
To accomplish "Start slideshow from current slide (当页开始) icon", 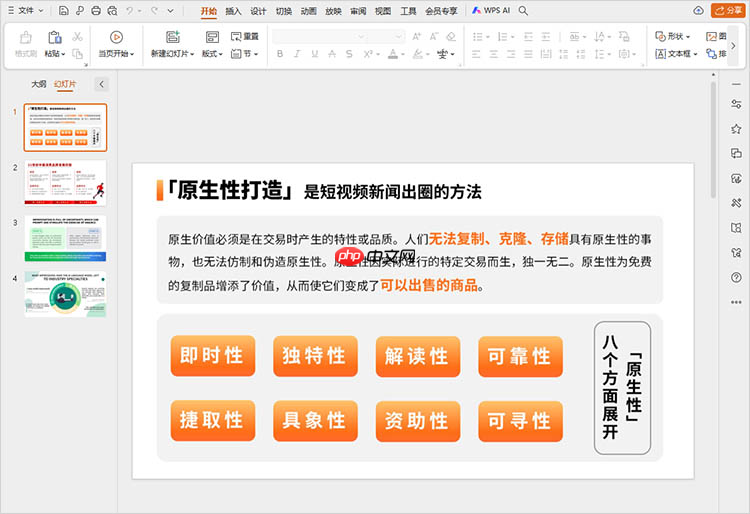I will 116,37.
